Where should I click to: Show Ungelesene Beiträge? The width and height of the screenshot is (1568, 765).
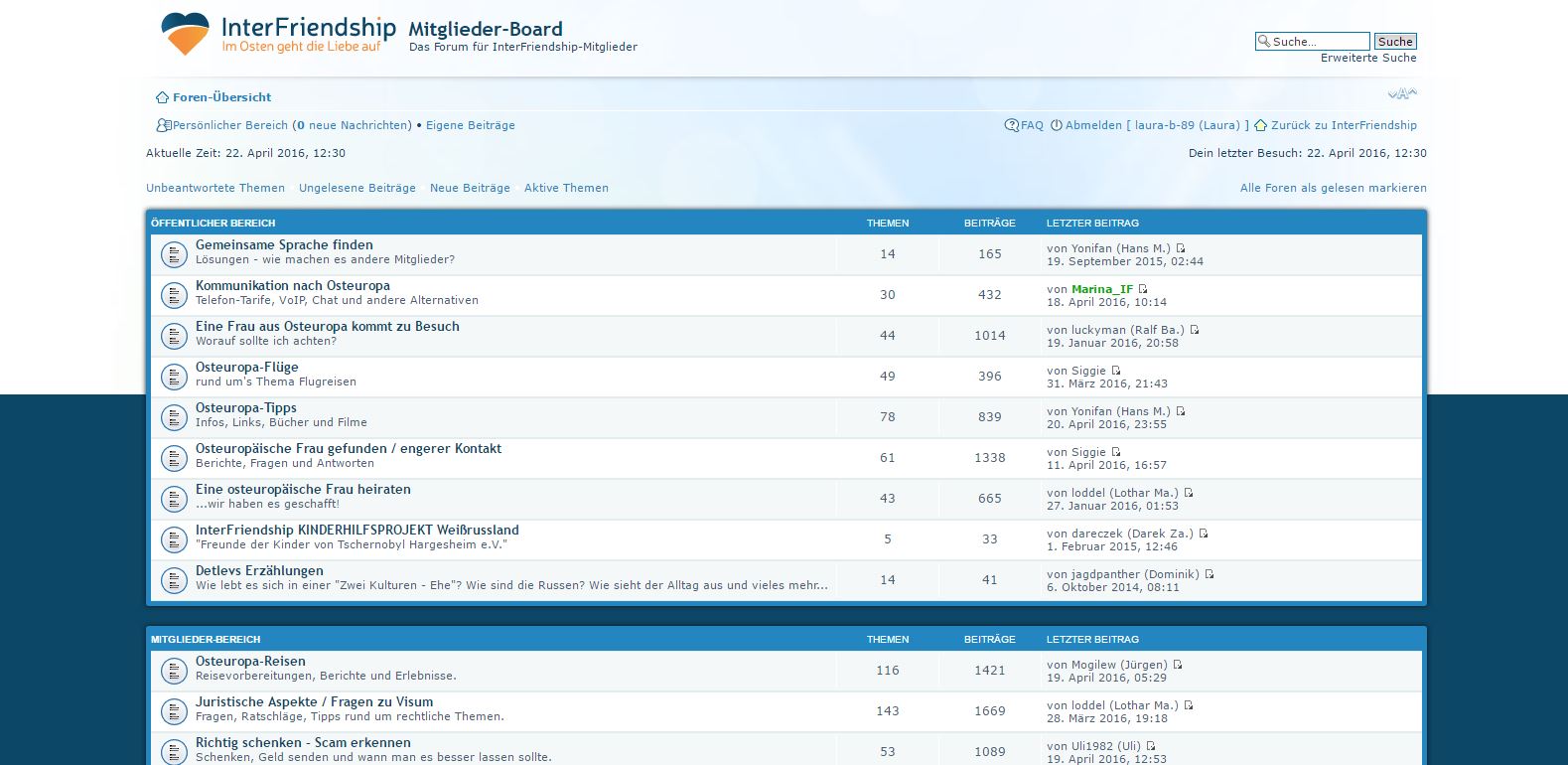pyautogui.click(x=357, y=188)
